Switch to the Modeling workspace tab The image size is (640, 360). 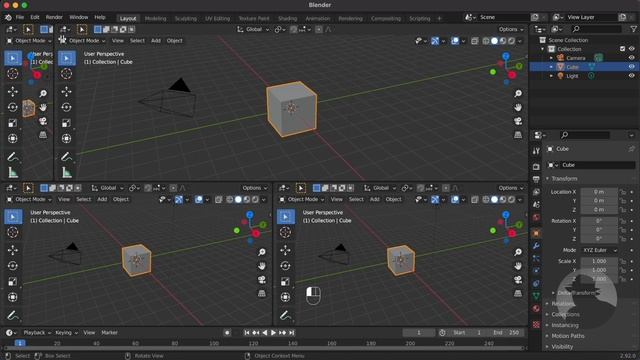(x=156, y=18)
